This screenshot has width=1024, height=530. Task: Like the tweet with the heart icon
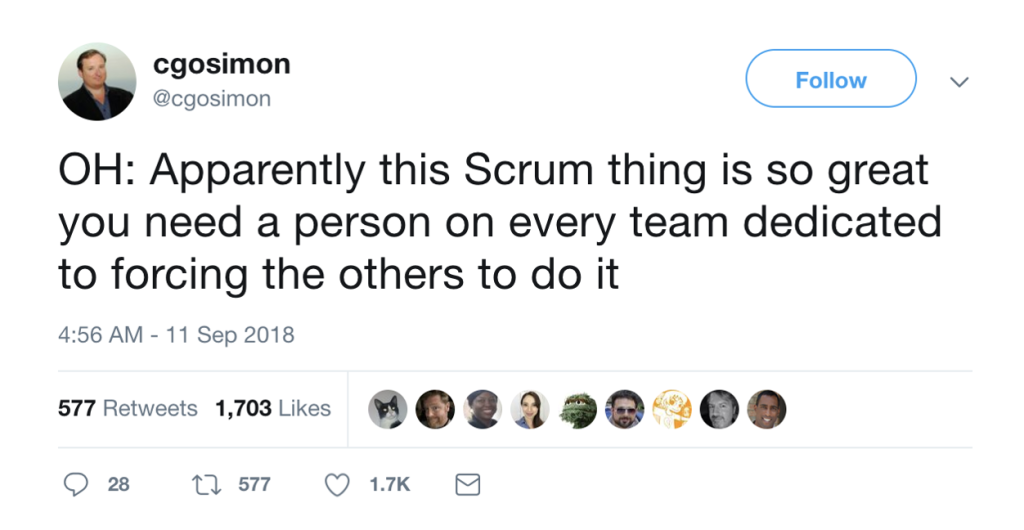[339, 484]
